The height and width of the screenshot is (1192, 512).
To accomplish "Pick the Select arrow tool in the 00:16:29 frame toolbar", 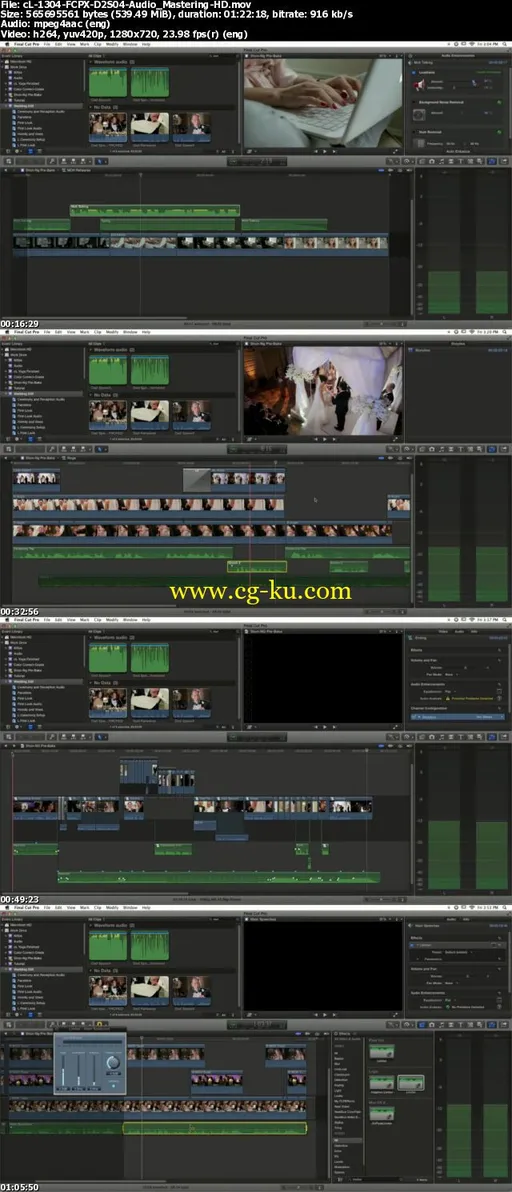I will [x=100, y=161].
